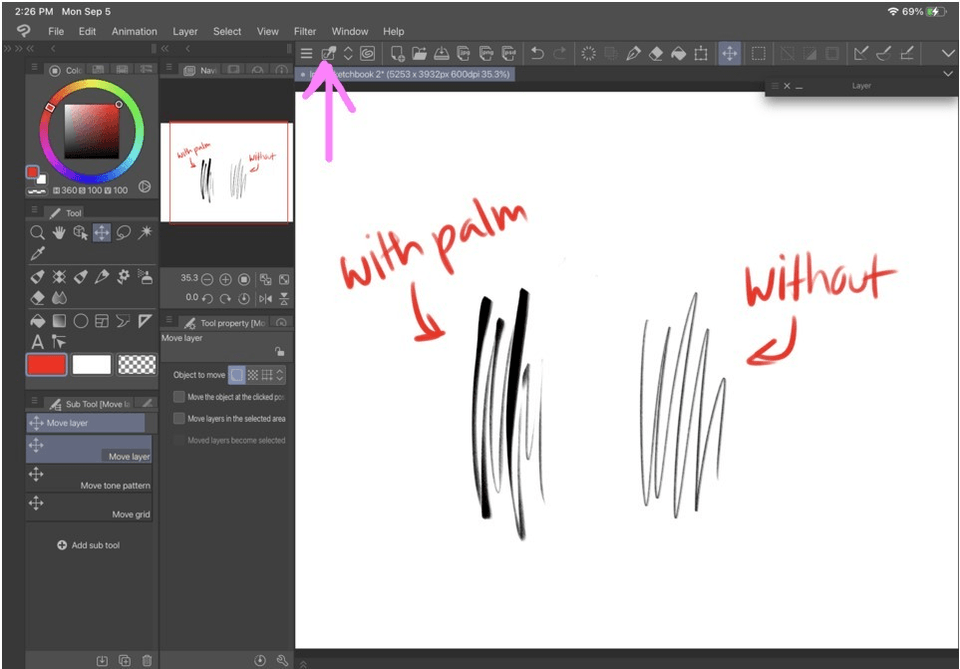The width and height of the screenshot is (960, 669).
Task: Select the Lasso selection tool
Action: [122, 233]
